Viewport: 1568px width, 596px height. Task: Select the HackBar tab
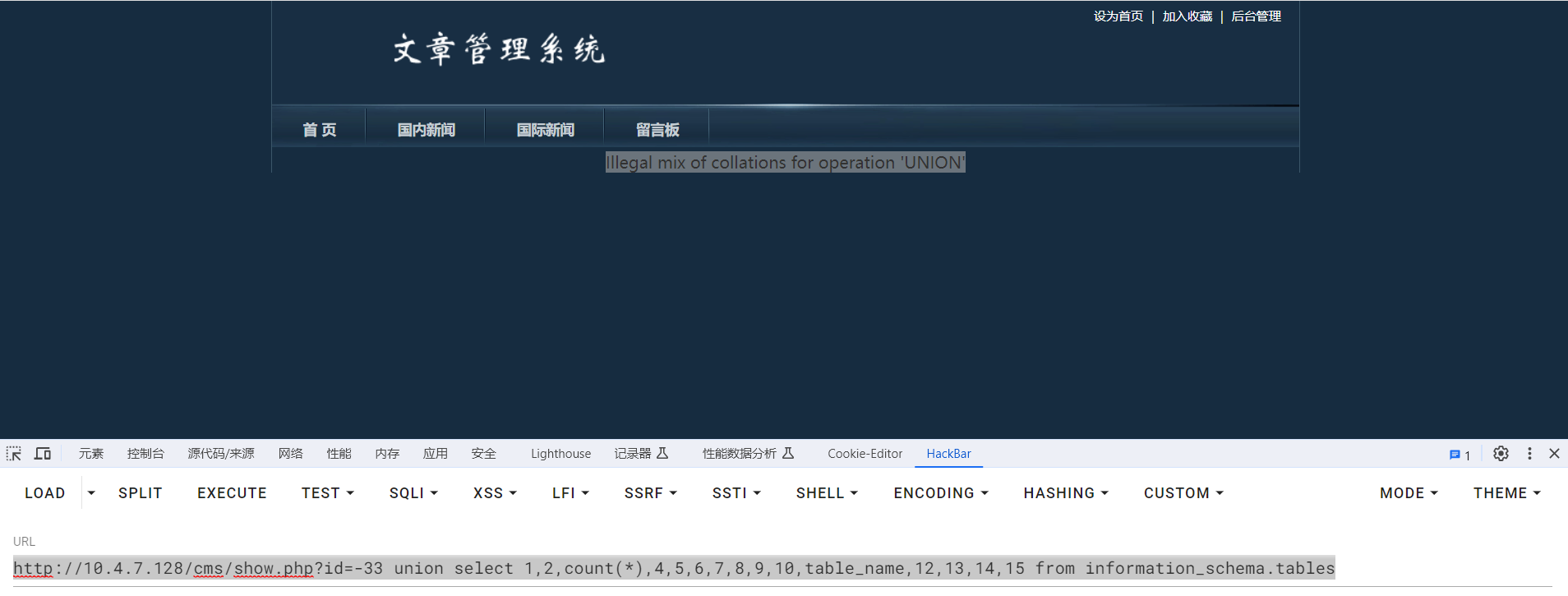pos(948,454)
